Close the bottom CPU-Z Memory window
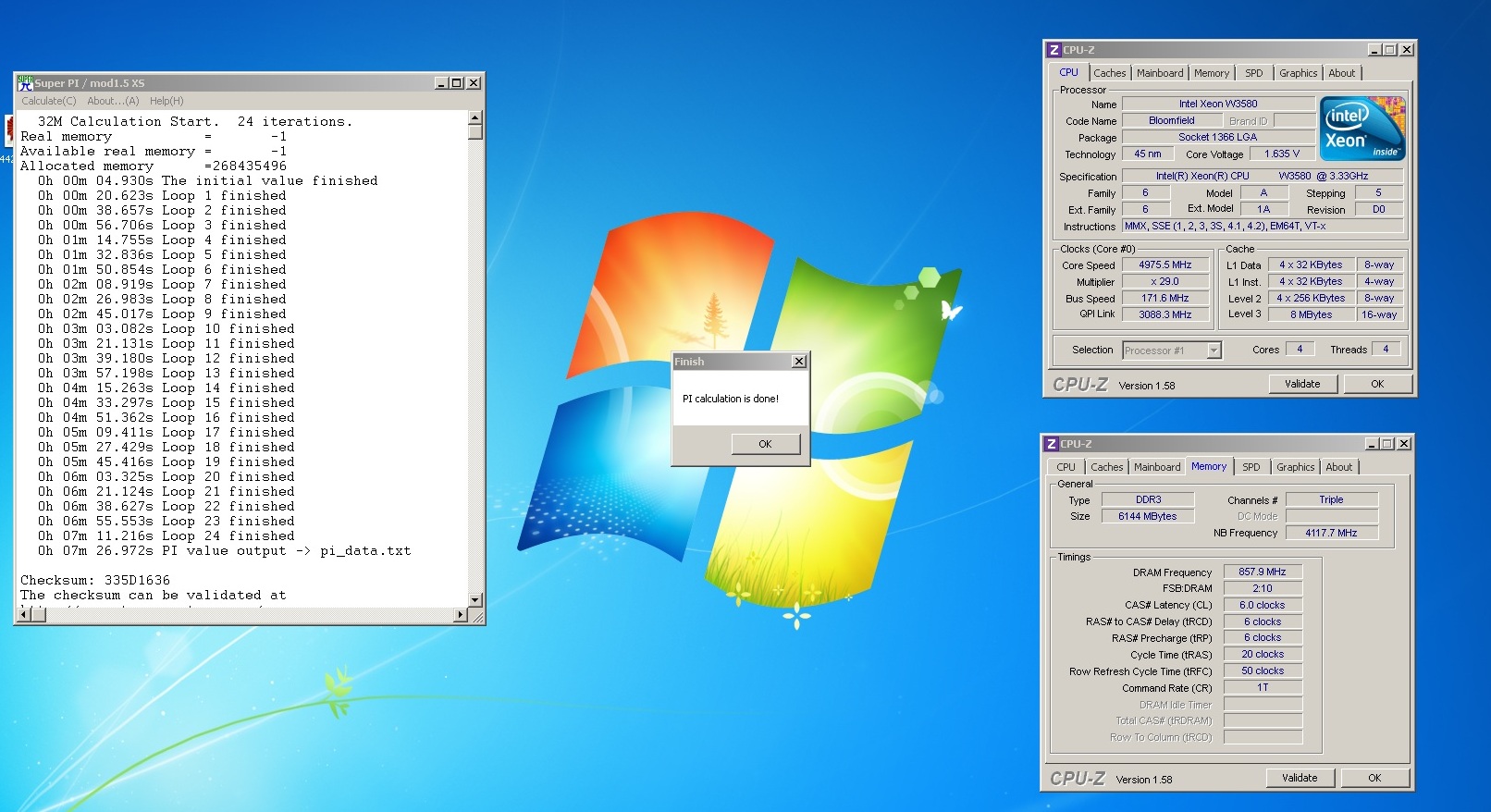This screenshot has width=1491, height=812. click(x=1404, y=444)
